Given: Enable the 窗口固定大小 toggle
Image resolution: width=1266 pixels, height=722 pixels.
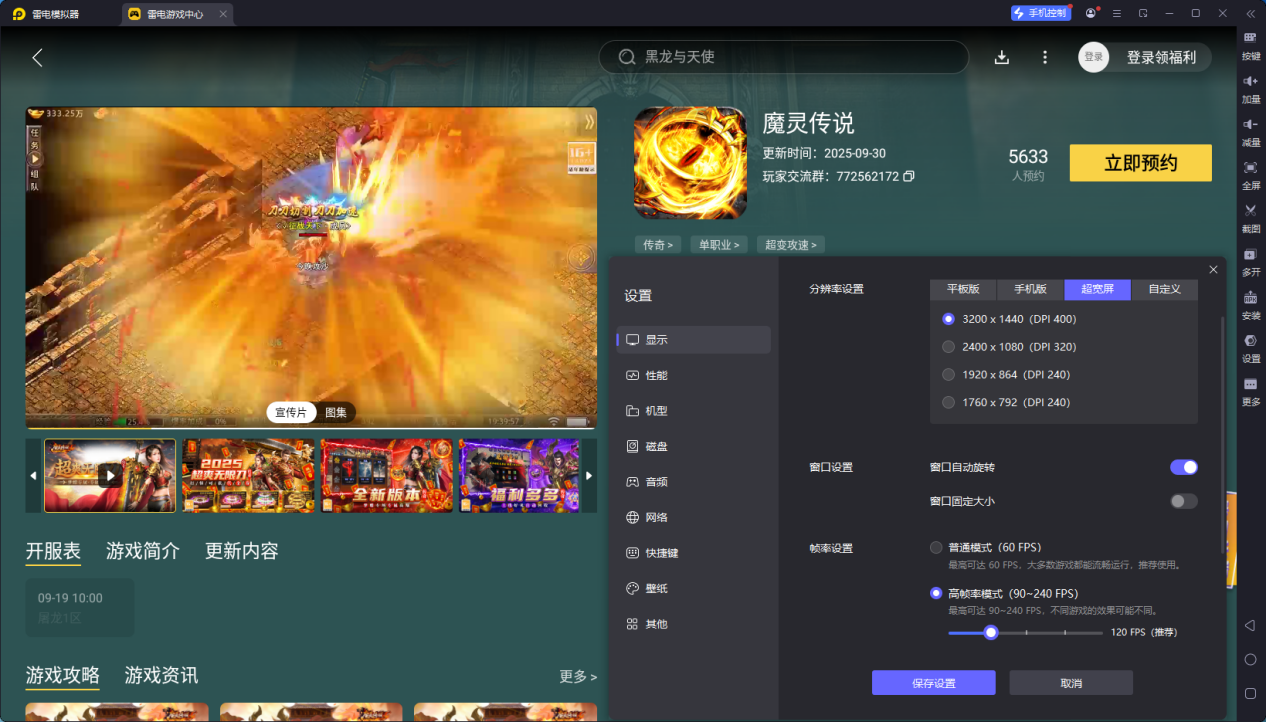Looking at the screenshot, I should click(x=1184, y=501).
